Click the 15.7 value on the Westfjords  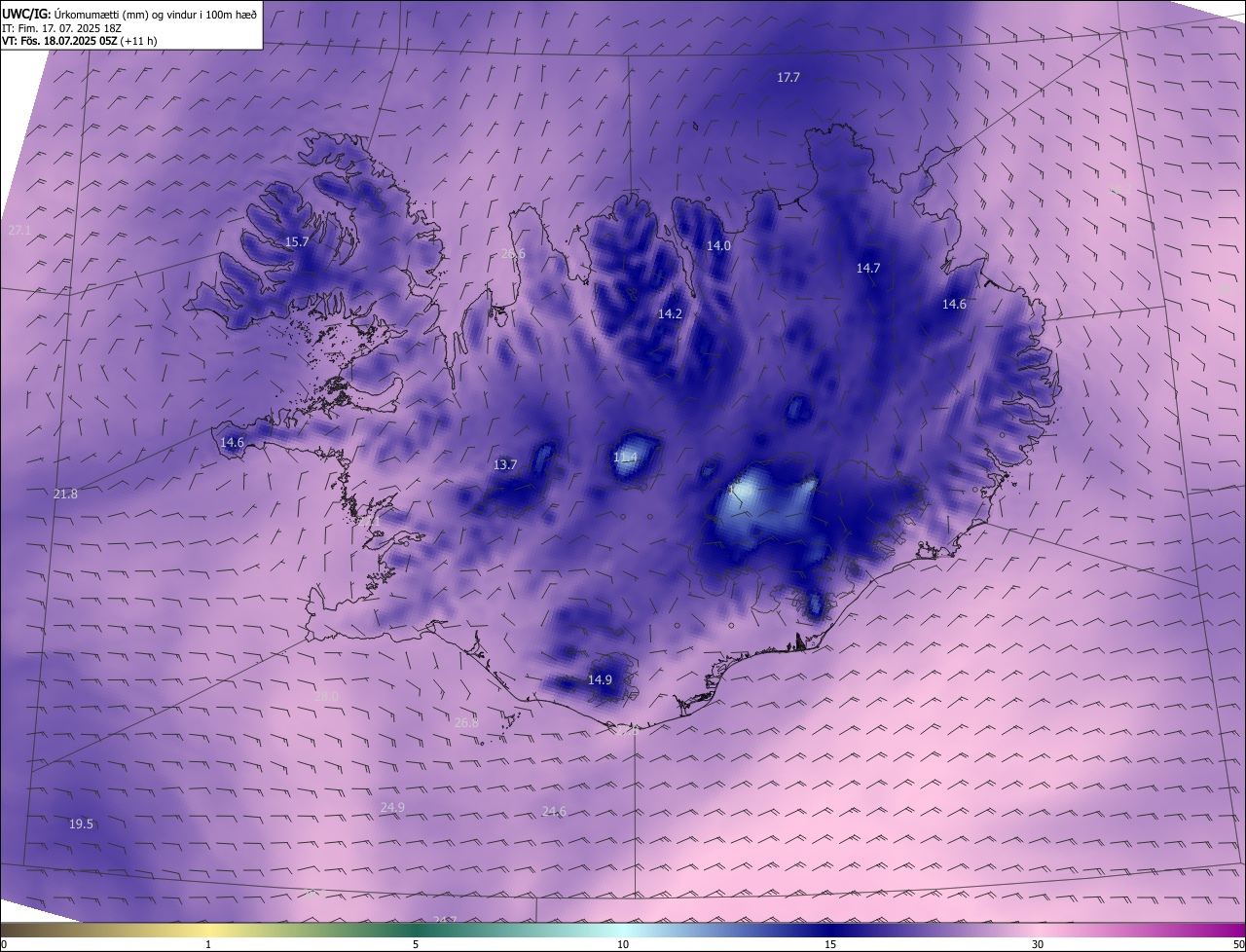point(297,241)
